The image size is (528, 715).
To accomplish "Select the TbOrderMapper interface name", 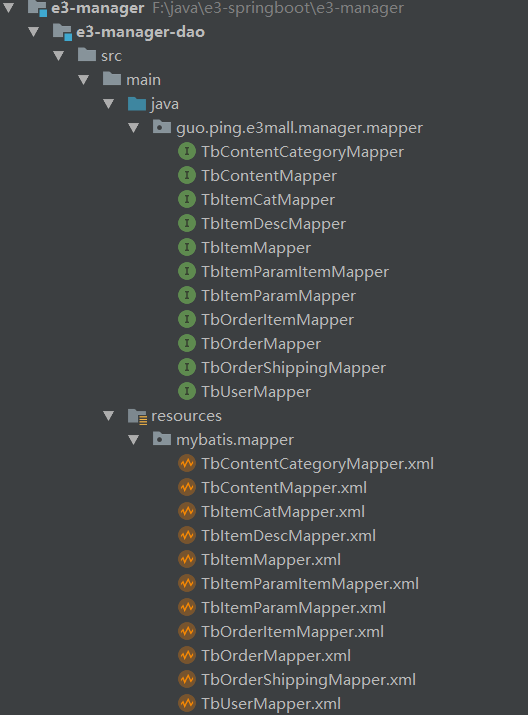I will pos(261,344).
